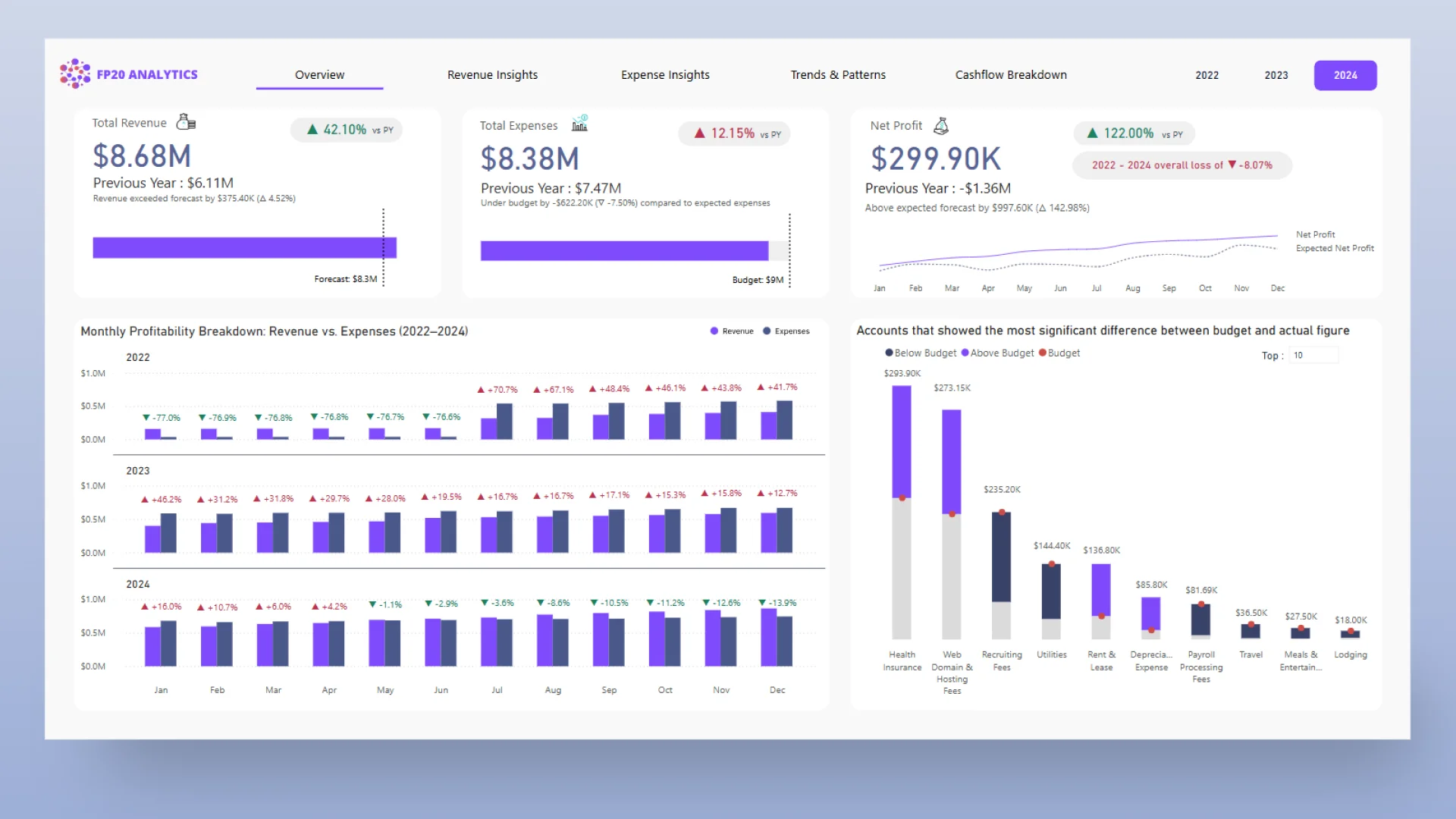Select the 2022 year filter
Screen dimensions: 1456x819
[1207, 75]
